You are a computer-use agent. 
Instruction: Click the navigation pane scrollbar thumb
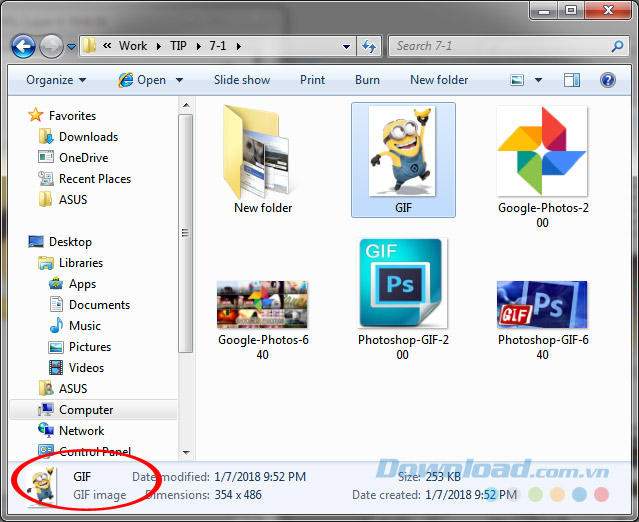click(x=185, y=233)
